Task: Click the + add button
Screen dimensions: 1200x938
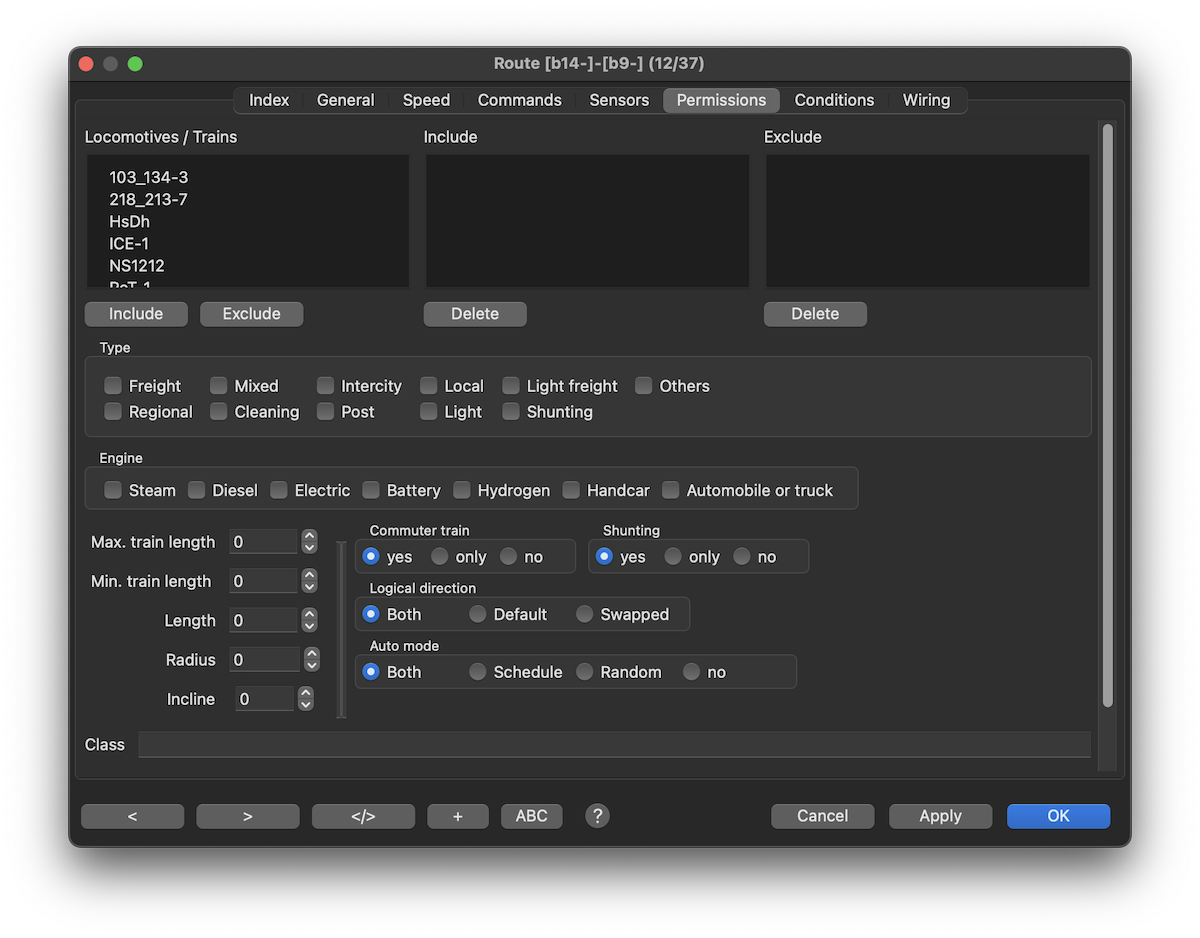Action: click(x=458, y=816)
